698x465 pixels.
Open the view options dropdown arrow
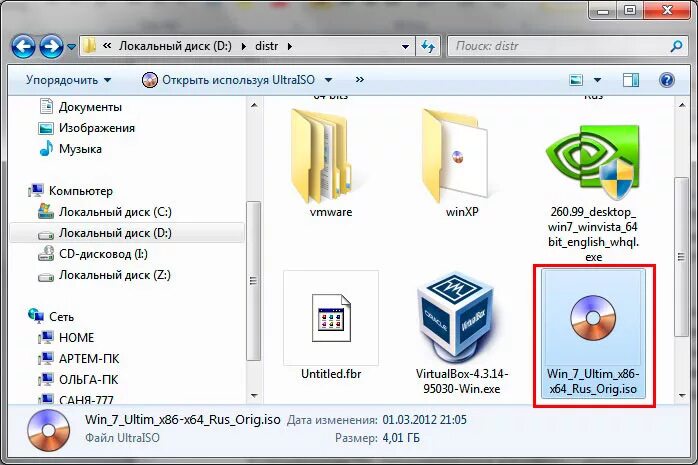597,80
